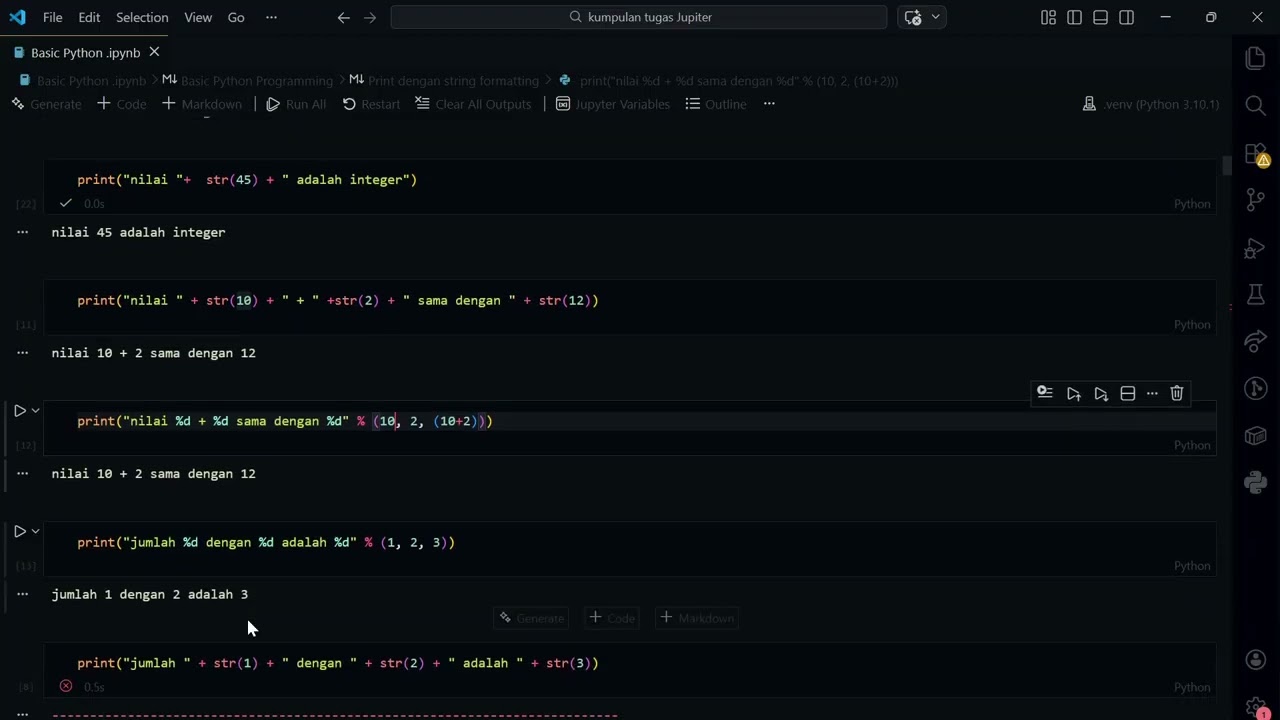Screen dimensions: 1280x720
Task: Click the VS Code logo icon
Action: [x=17, y=17]
